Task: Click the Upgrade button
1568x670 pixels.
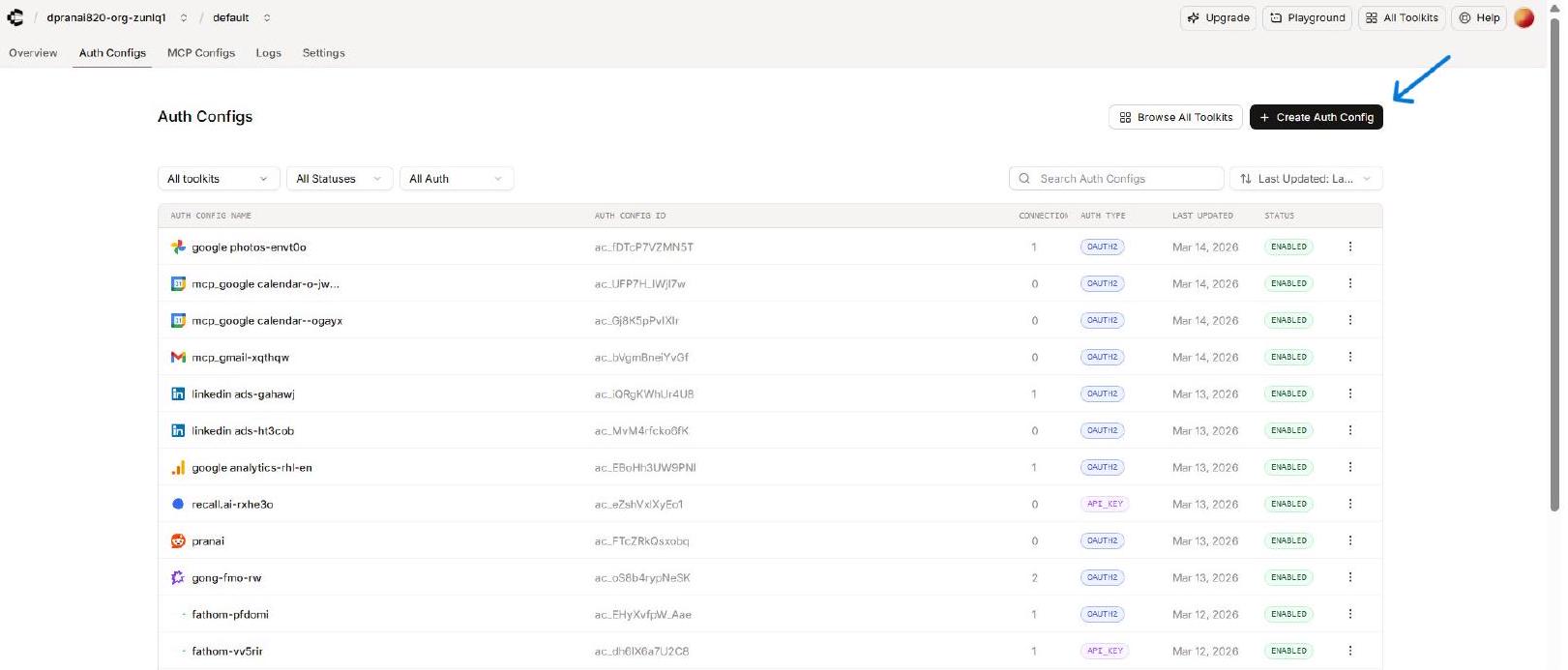Action: [1219, 17]
